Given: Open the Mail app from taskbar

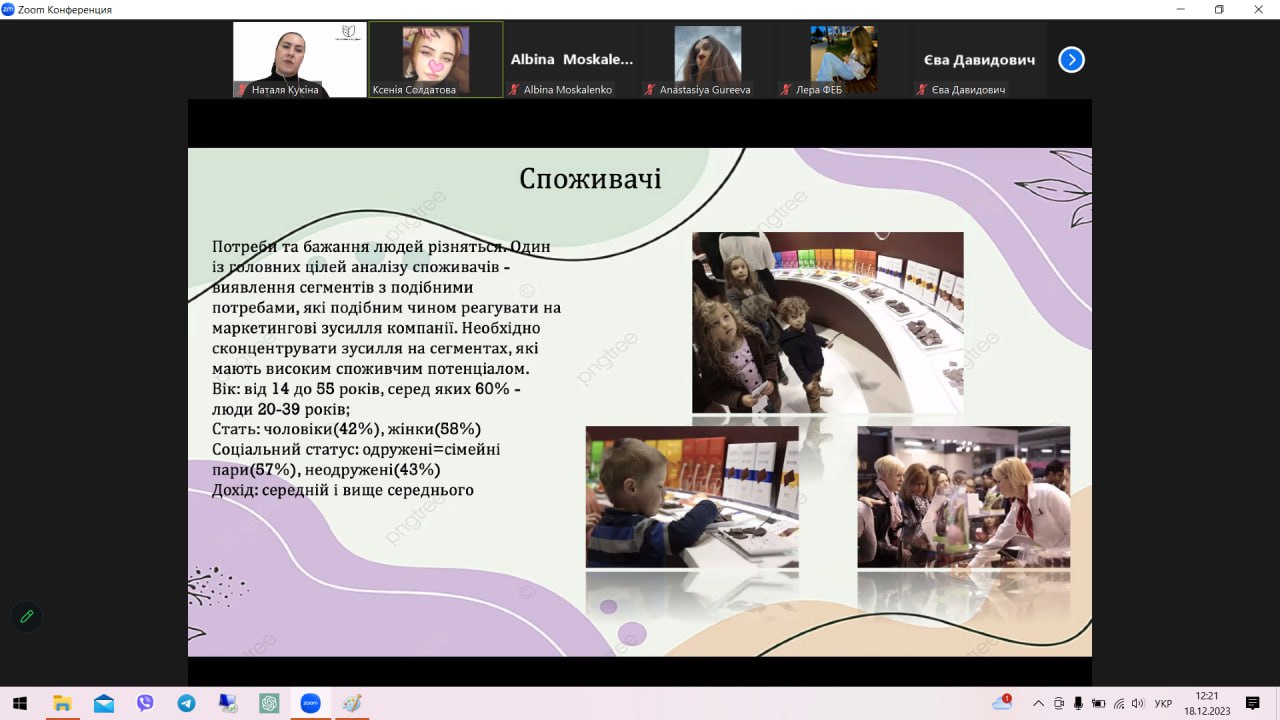Looking at the screenshot, I should 104,703.
